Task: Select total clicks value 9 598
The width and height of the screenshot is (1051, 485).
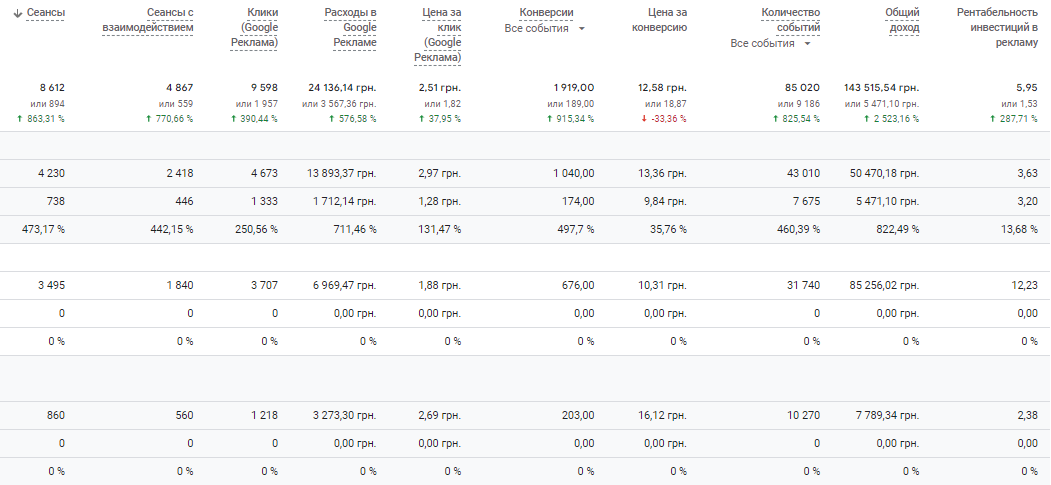Action: coord(265,88)
